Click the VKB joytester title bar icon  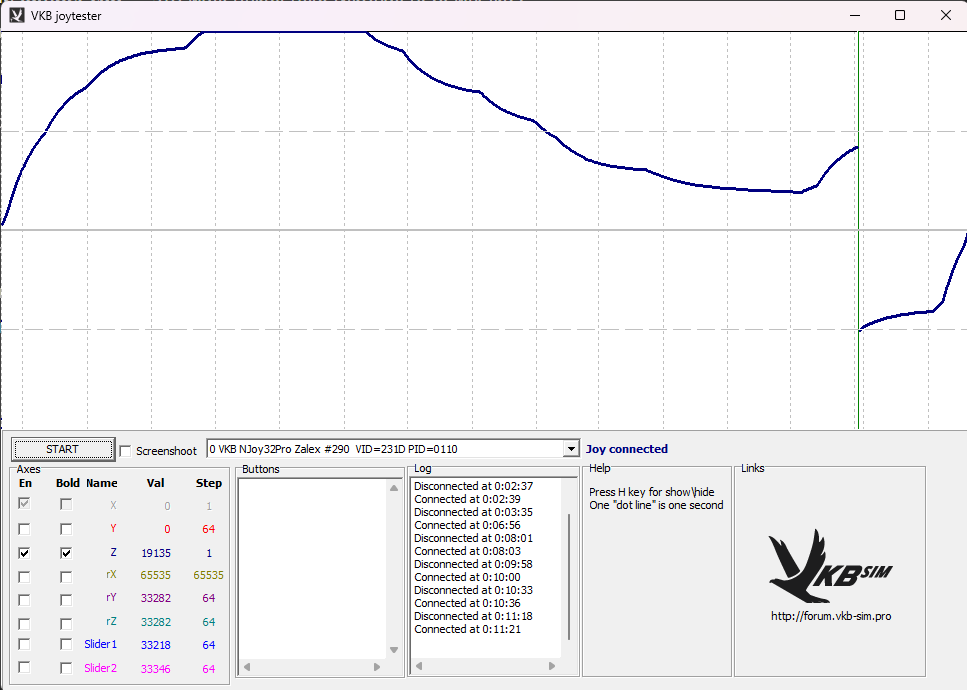(x=16, y=15)
